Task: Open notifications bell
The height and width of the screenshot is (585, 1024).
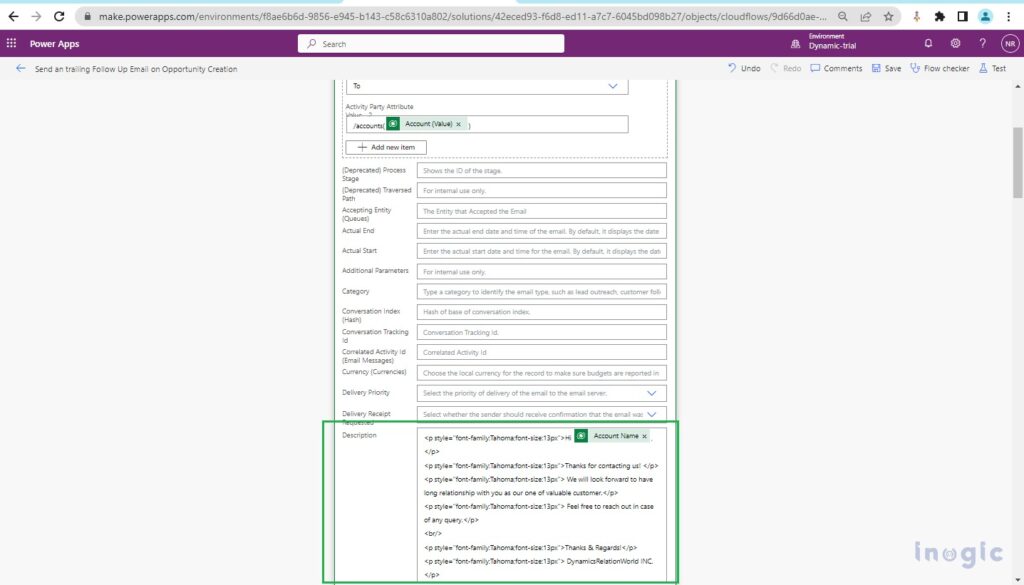Action: 928,43
